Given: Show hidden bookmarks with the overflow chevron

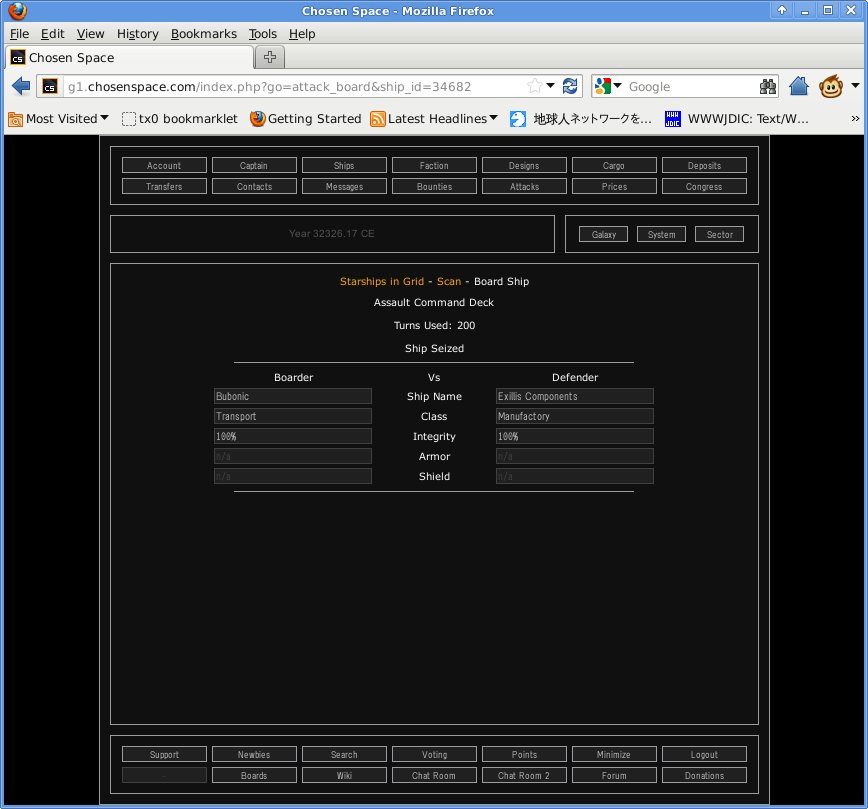Looking at the screenshot, I should coord(853,118).
